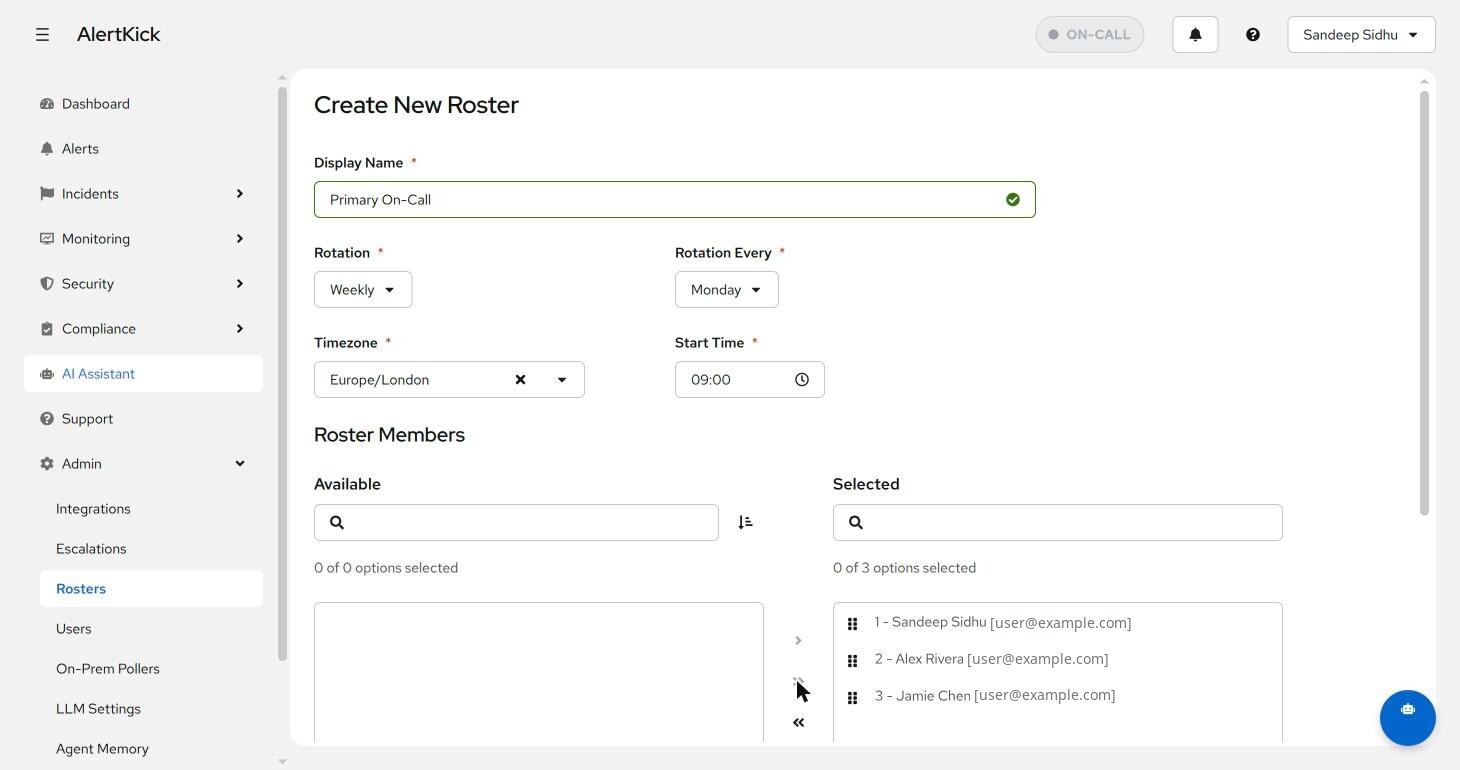Grab the drag handle for Jamie Chen
Screen dimensions: 1460x770
(853, 698)
